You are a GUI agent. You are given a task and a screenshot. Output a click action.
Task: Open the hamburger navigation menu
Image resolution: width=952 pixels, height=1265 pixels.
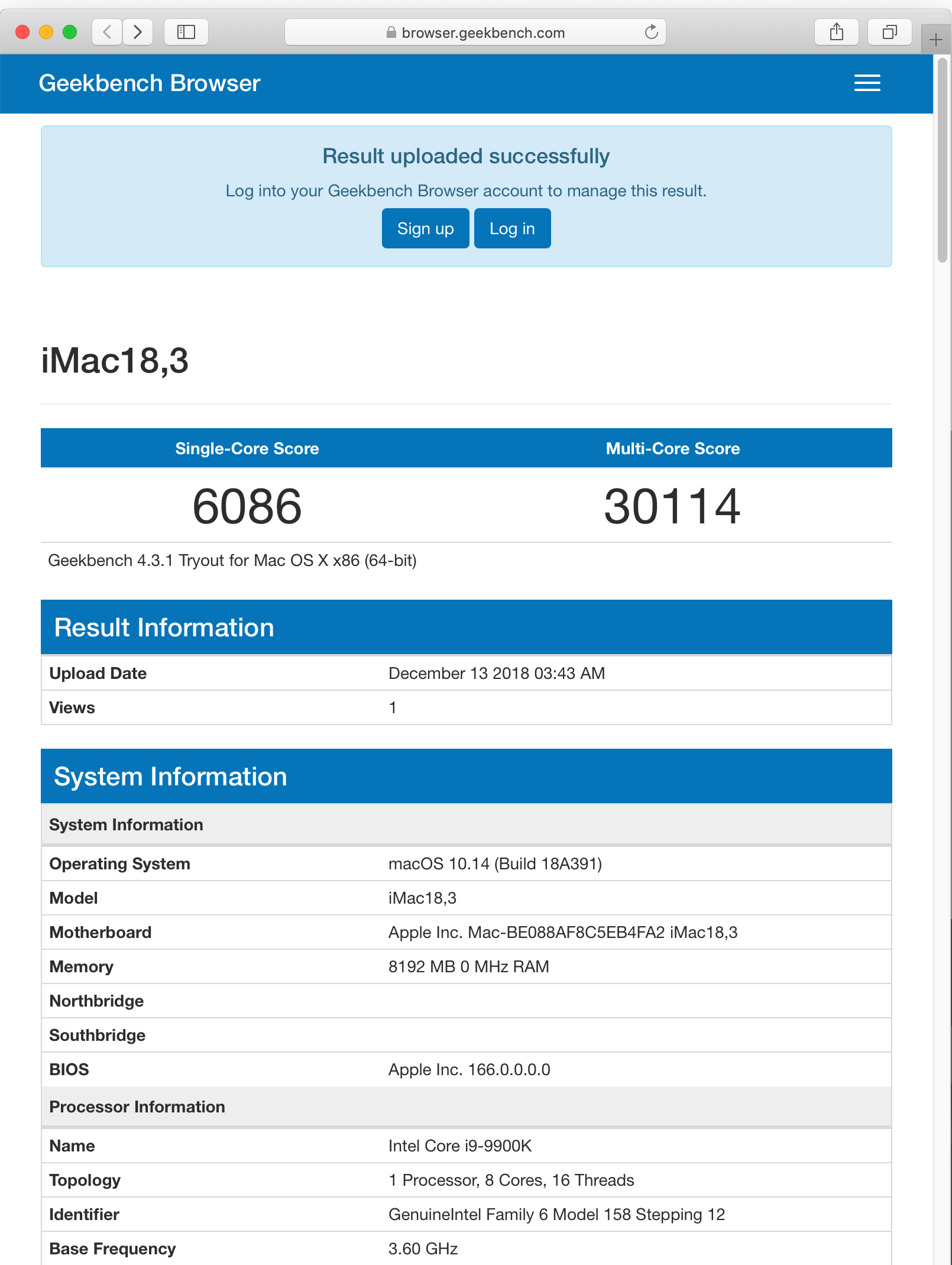coord(867,83)
